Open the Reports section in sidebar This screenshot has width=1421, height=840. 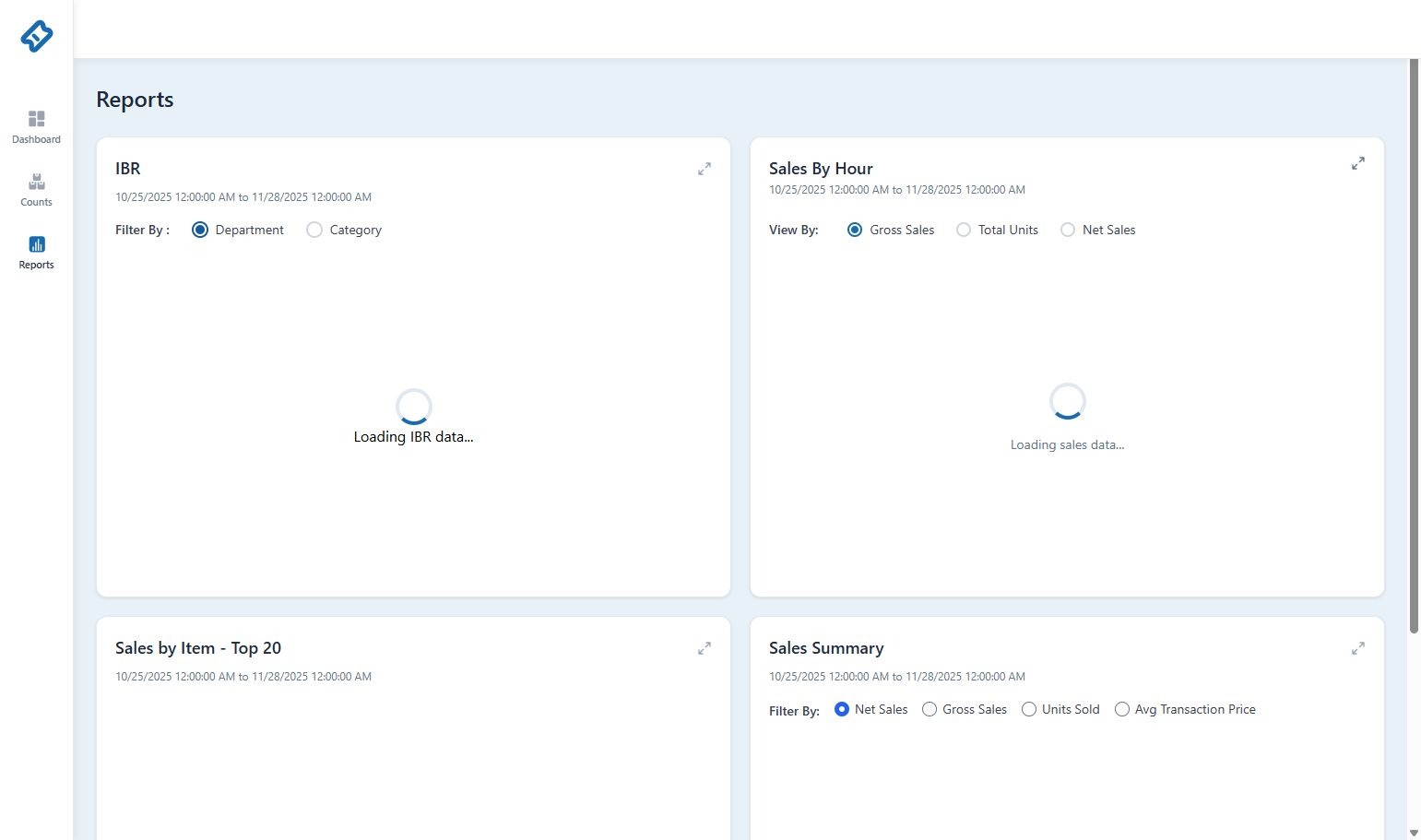(36, 253)
